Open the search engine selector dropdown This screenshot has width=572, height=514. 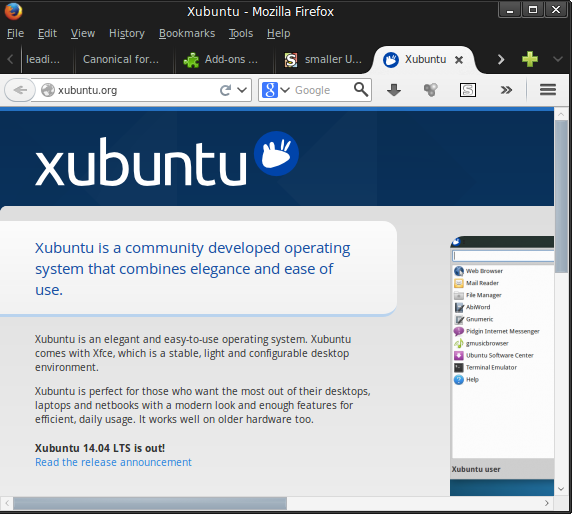(285, 90)
